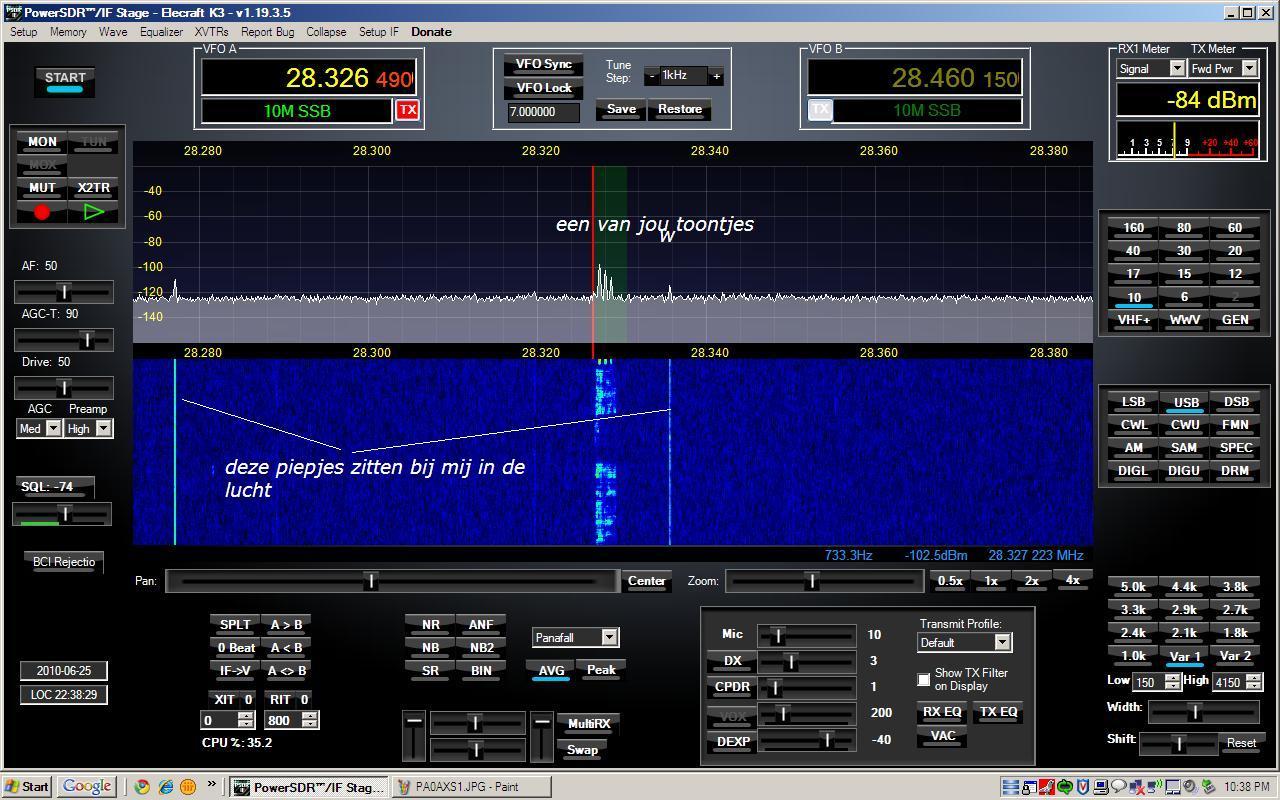Click the red record button
1280x800 pixels.
pos(42,212)
